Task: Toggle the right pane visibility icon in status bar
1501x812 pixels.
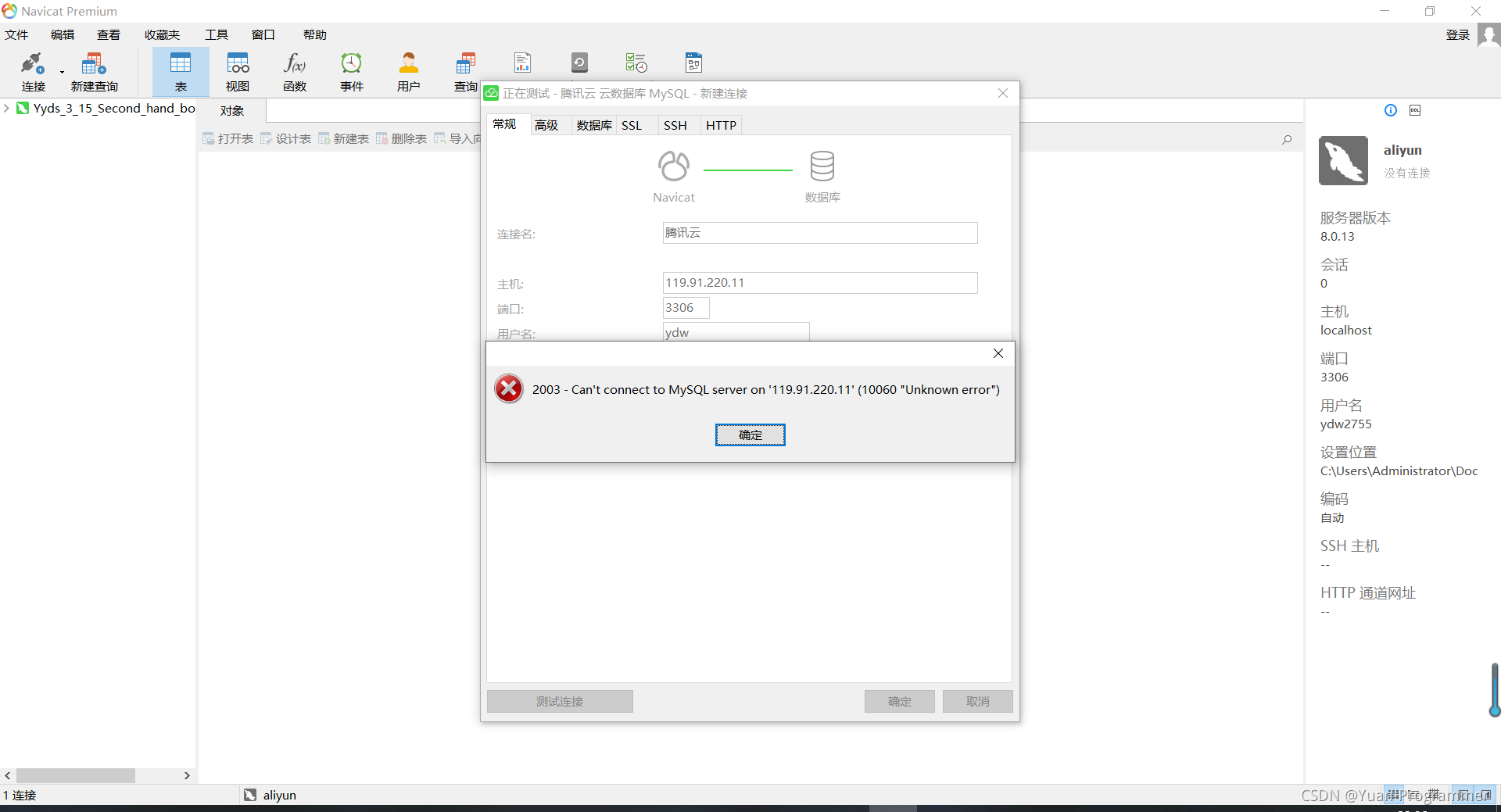Action: click(x=1485, y=795)
